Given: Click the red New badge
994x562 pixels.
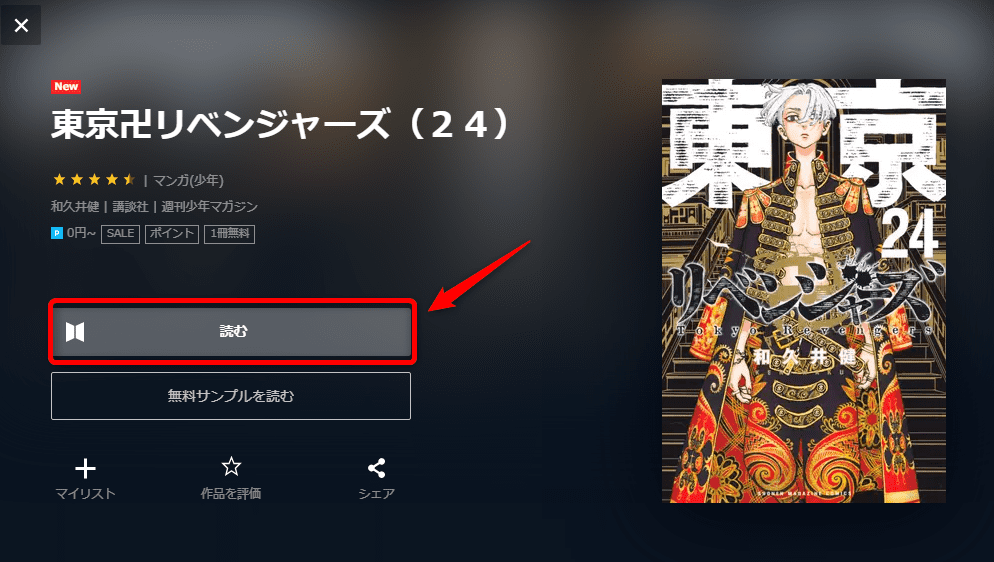Looking at the screenshot, I should tap(66, 87).
